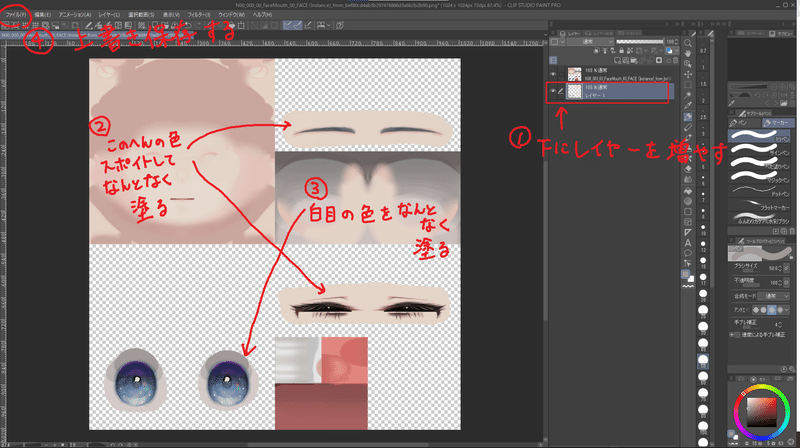Expand 速度による手ブレ補正 plus expander

pyautogui.click(x=731, y=335)
